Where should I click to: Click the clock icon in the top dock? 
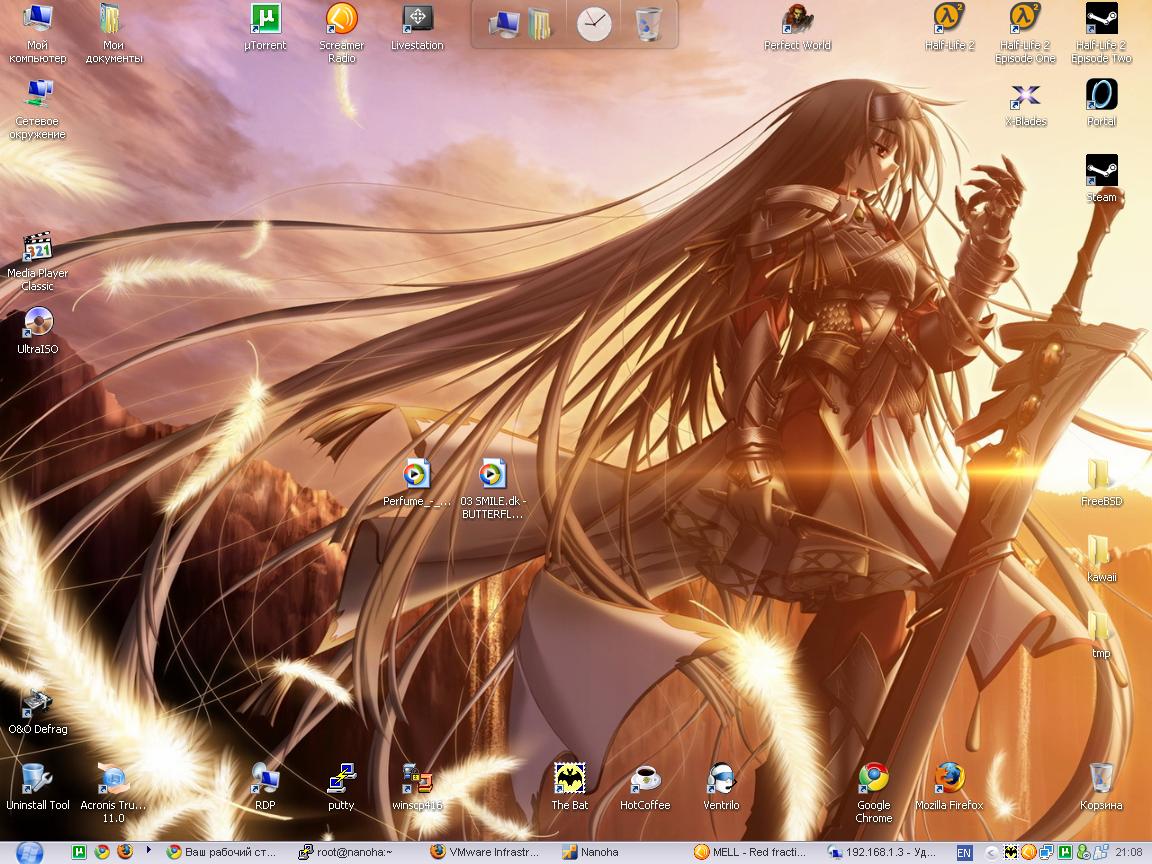pyautogui.click(x=594, y=25)
